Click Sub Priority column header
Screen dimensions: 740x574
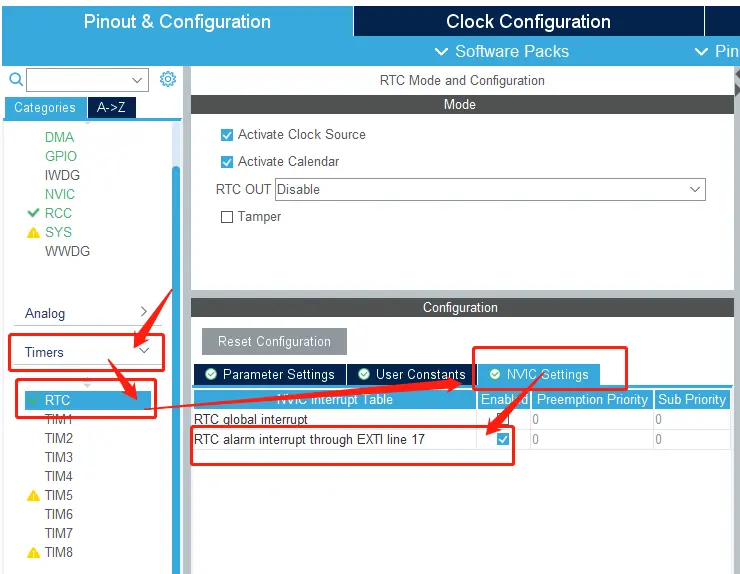click(x=692, y=399)
